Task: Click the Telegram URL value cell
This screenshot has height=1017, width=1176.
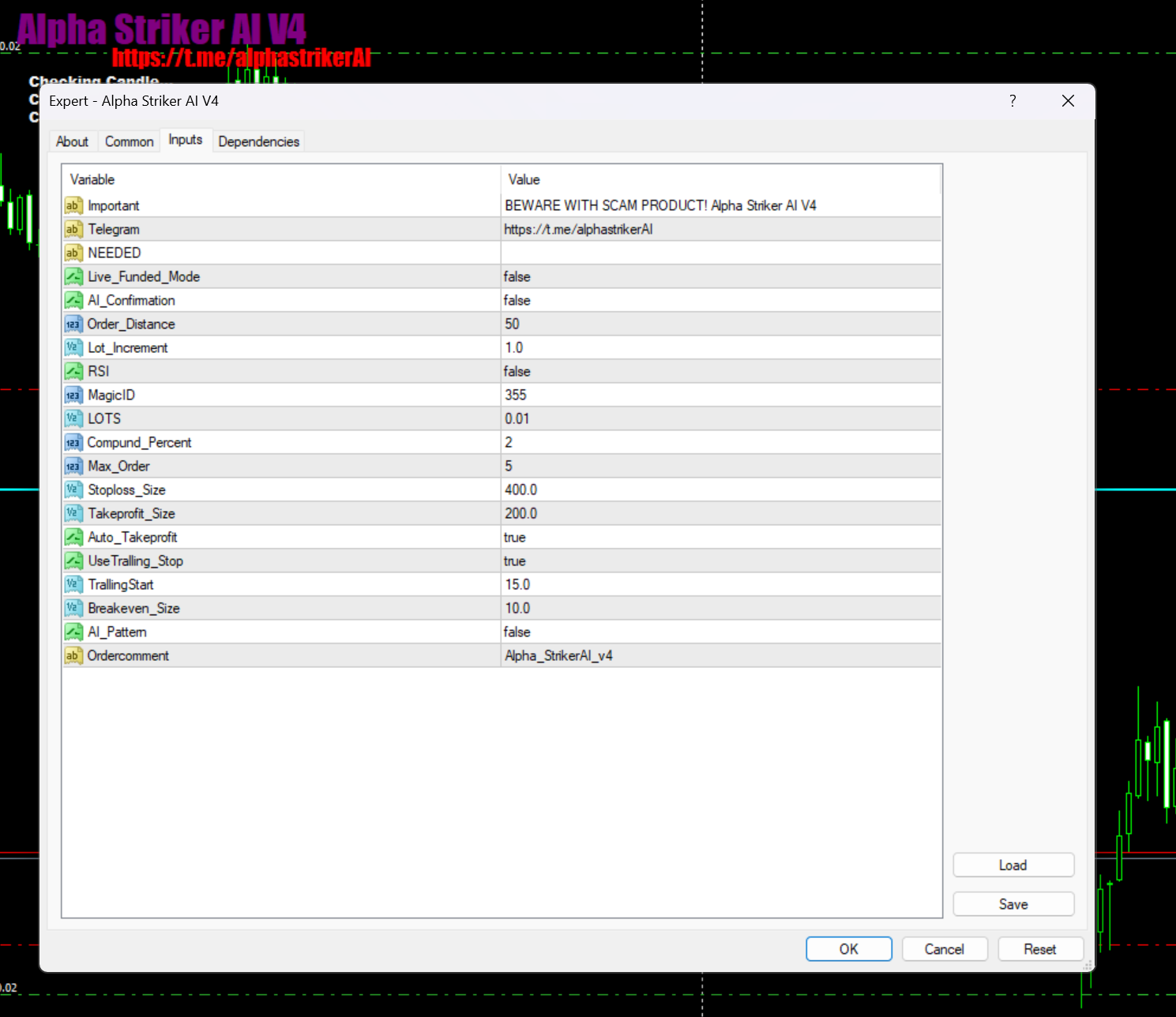Action: (721, 229)
